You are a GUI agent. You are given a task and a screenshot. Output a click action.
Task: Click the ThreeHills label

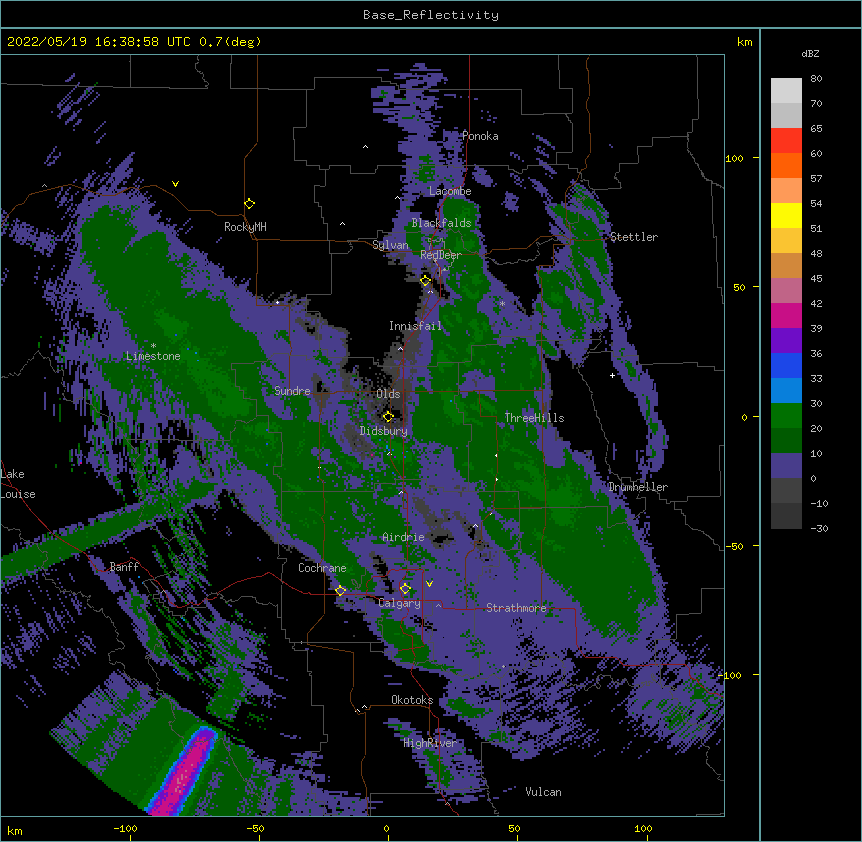534,418
